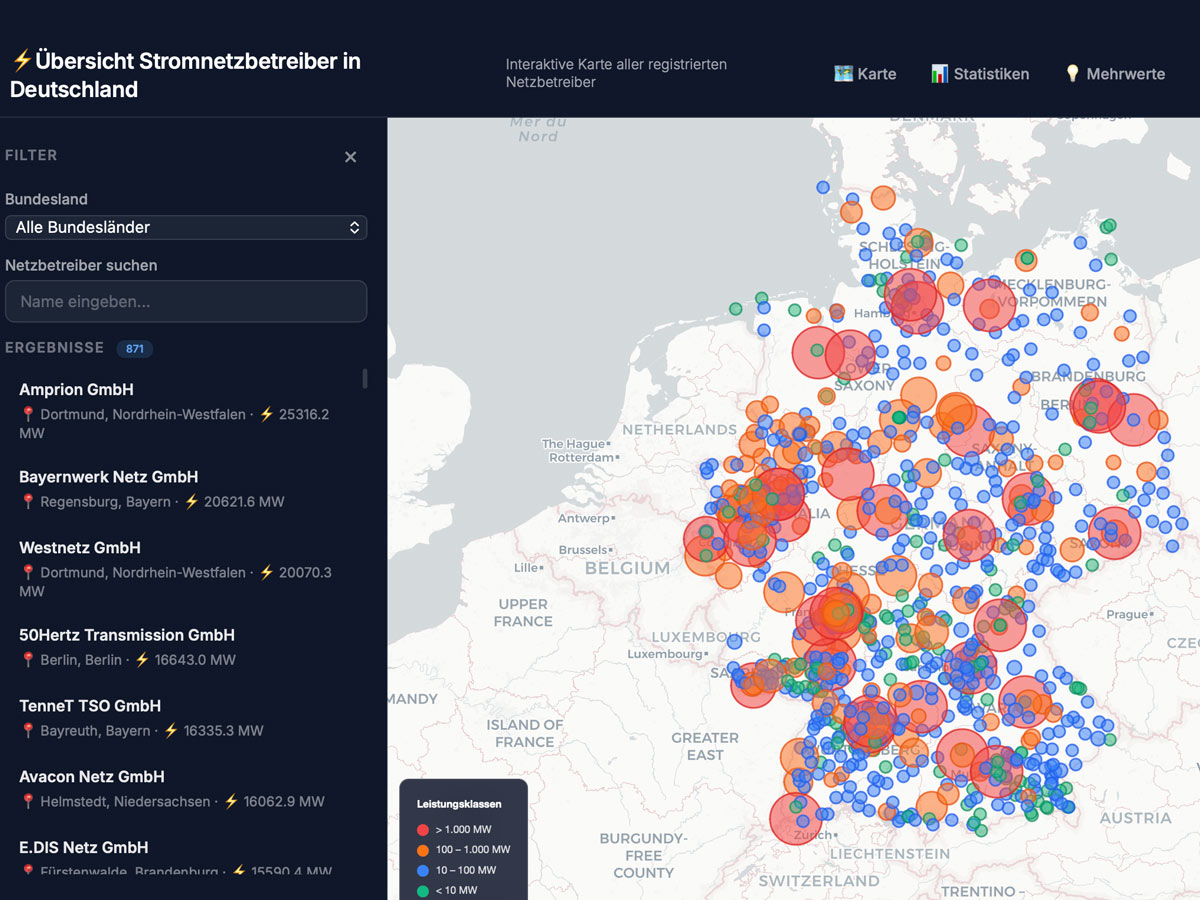The height and width of the screenshot is (900, 1200).
Task: Click the location pin icon in Westnetz GmbH row
Action: click(28, 573)
